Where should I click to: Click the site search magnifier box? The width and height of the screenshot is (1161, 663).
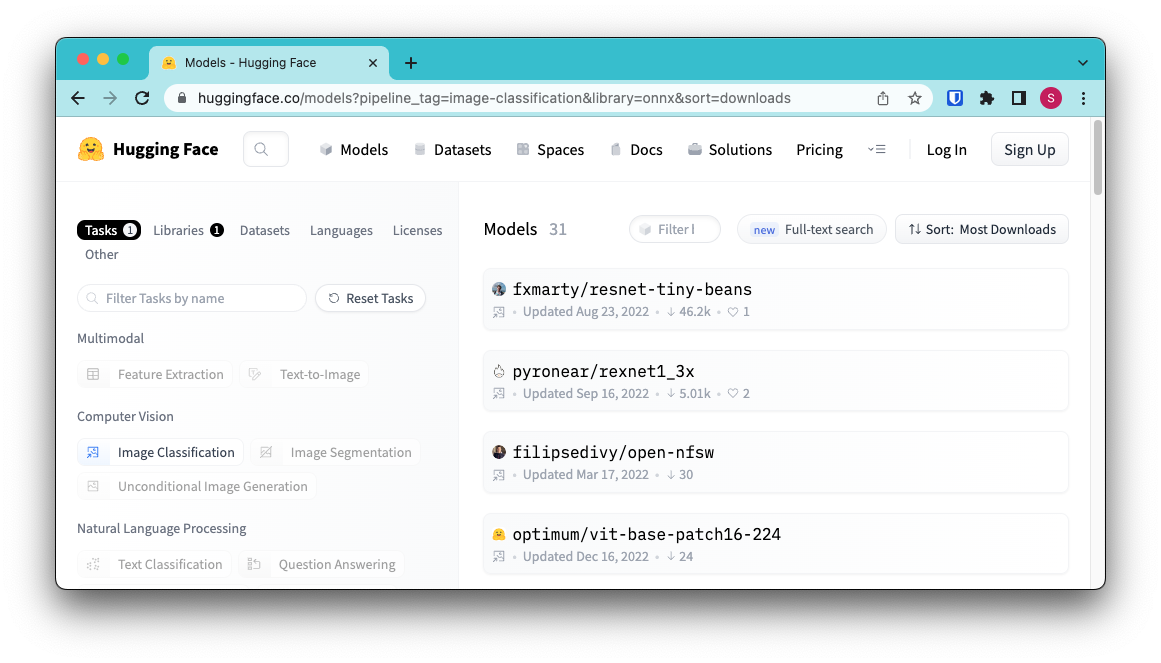point(265,150)
